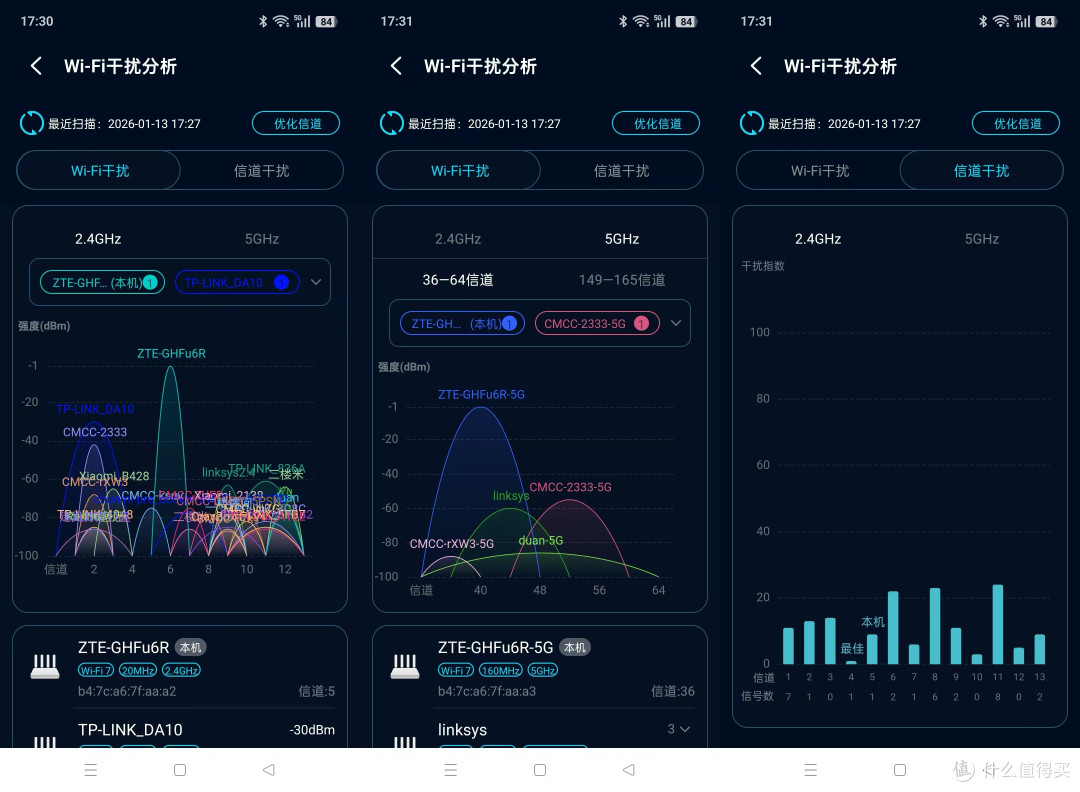This screenshot has width=1080, height=792.
Task: Tap back triangle nav icon in left screen
Action: (269, 770)
